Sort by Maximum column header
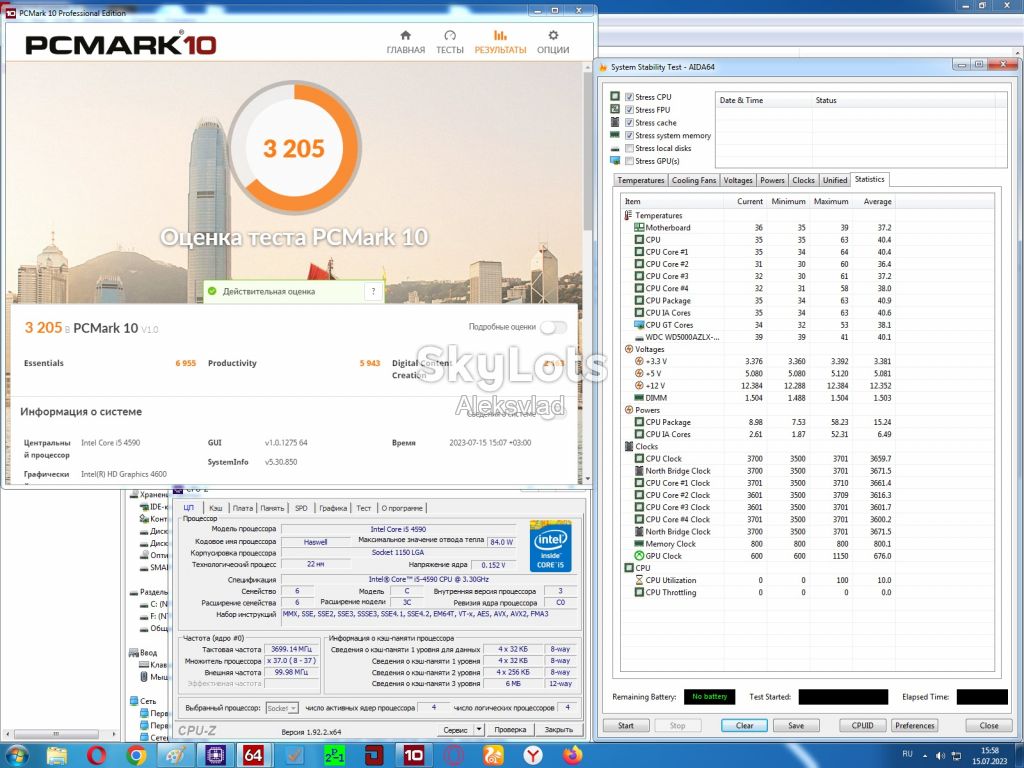1024x768 pixels. (x=831, y=202)
